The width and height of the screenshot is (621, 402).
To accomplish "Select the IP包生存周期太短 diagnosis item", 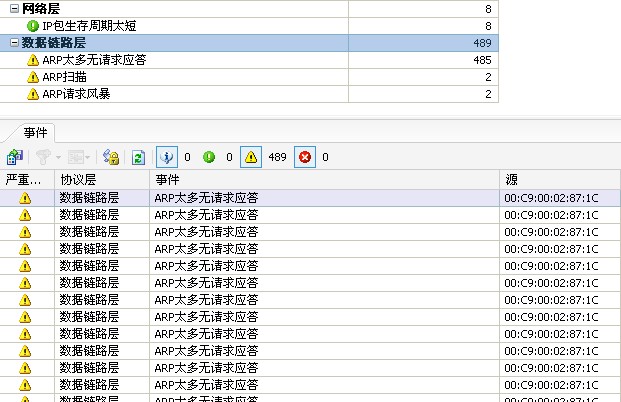I will point(249,26).
